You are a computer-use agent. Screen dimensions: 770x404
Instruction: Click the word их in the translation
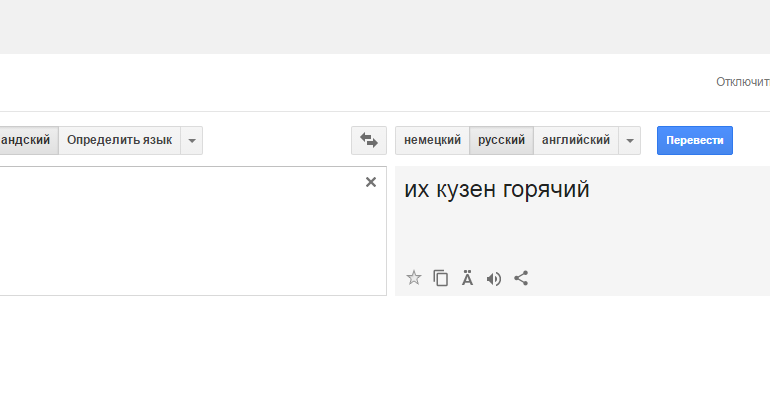(416, 190)
